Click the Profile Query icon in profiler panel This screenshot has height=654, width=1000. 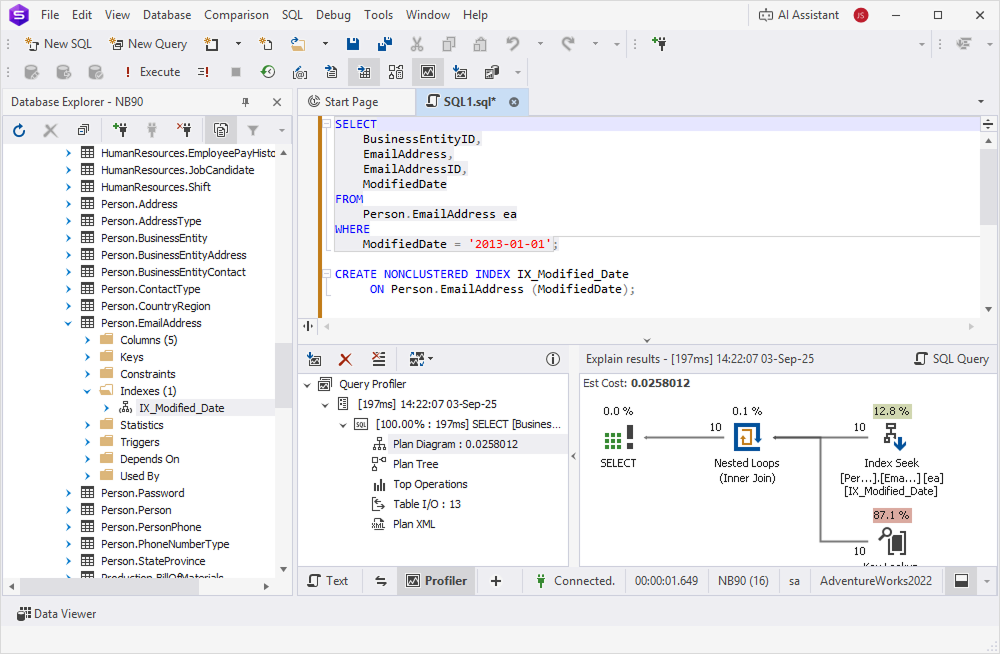pyautogui.click(x=314, y=358)
